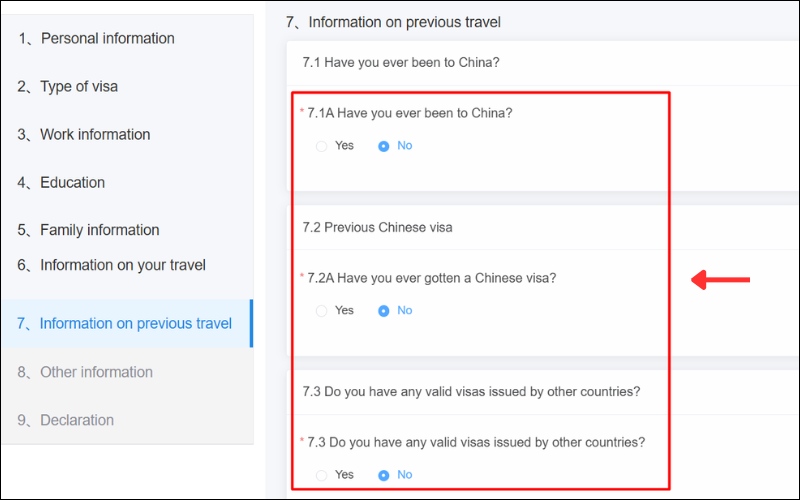
Task: Click the red arrow pointing at form
Action: pyautogui.click(x=720, y=280)
